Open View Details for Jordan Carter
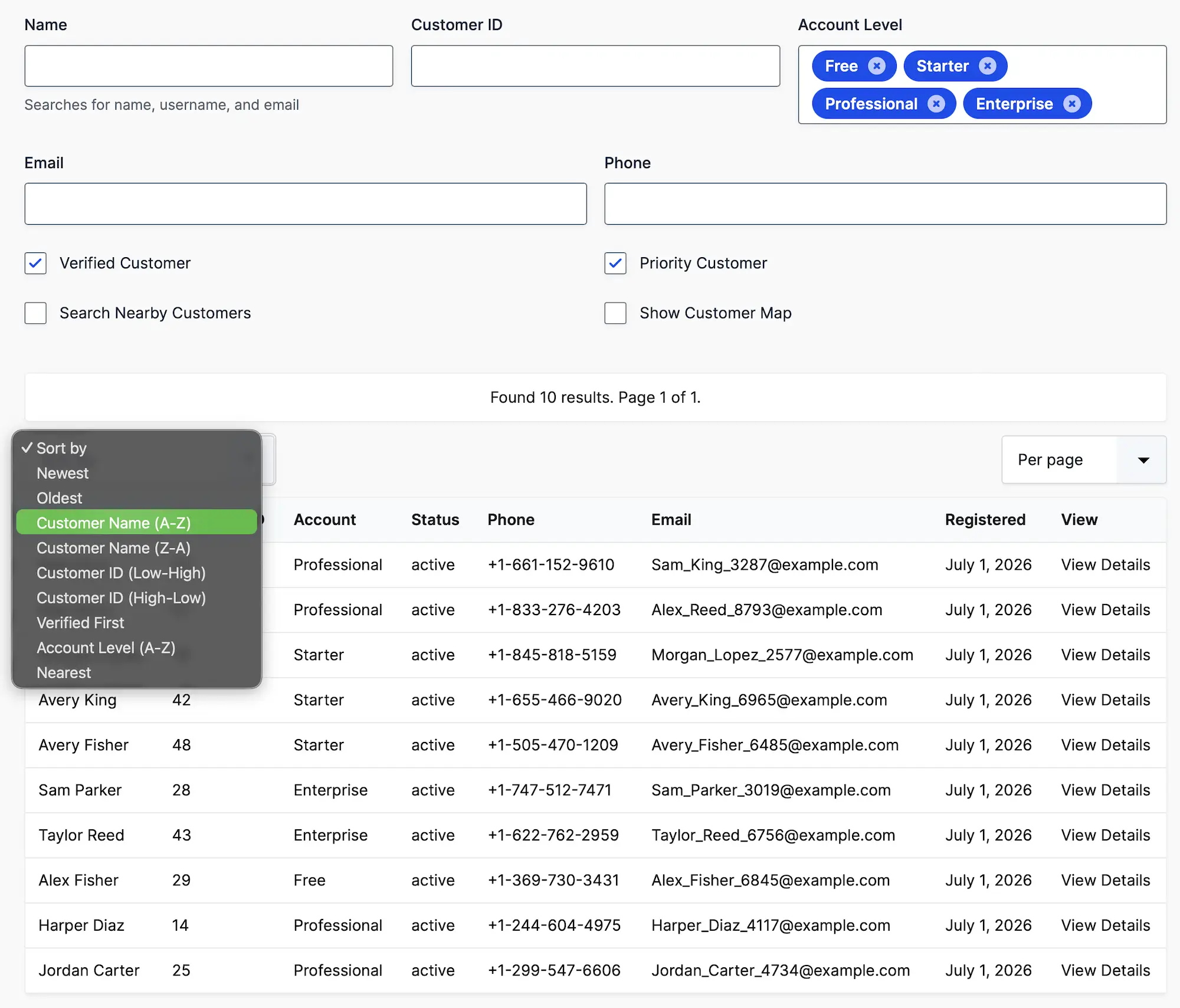 (x=1106, y=970)
